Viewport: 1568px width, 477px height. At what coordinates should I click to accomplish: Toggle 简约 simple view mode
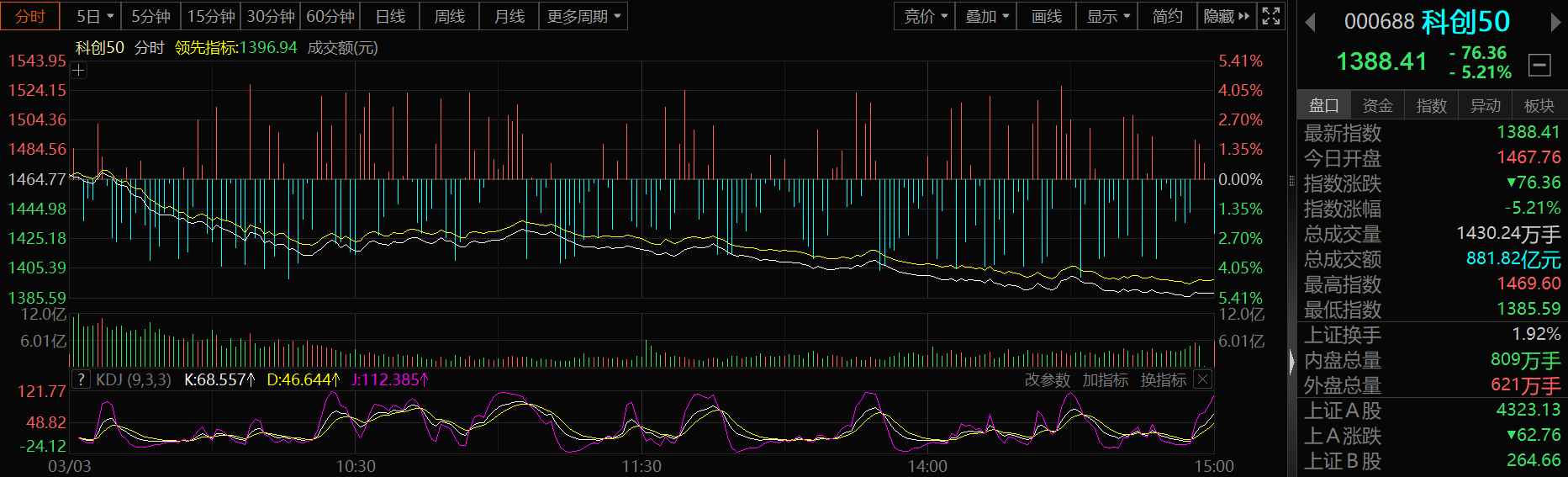tap(1167, 16)
